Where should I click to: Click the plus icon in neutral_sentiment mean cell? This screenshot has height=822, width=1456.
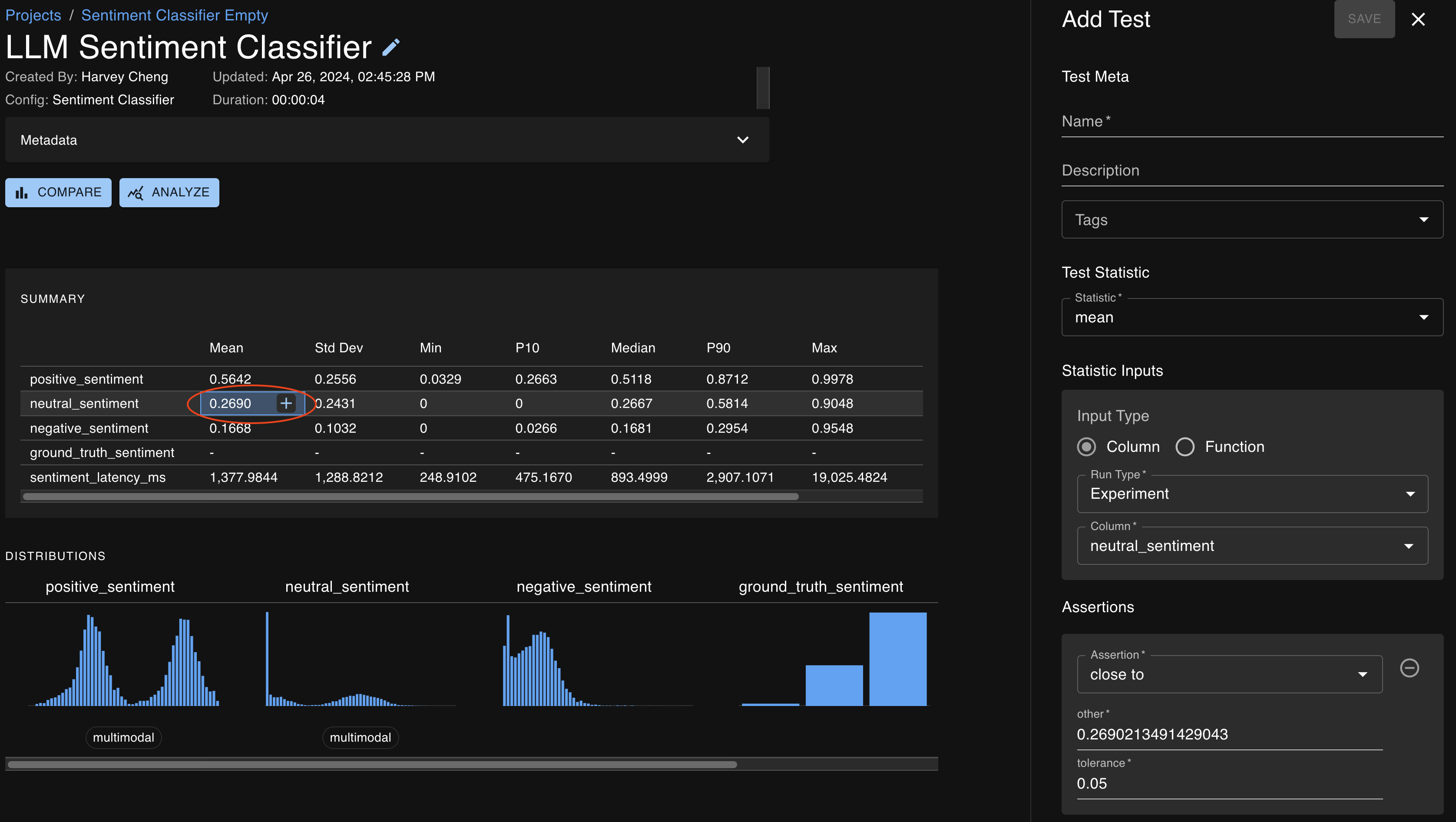coord(286,403)
